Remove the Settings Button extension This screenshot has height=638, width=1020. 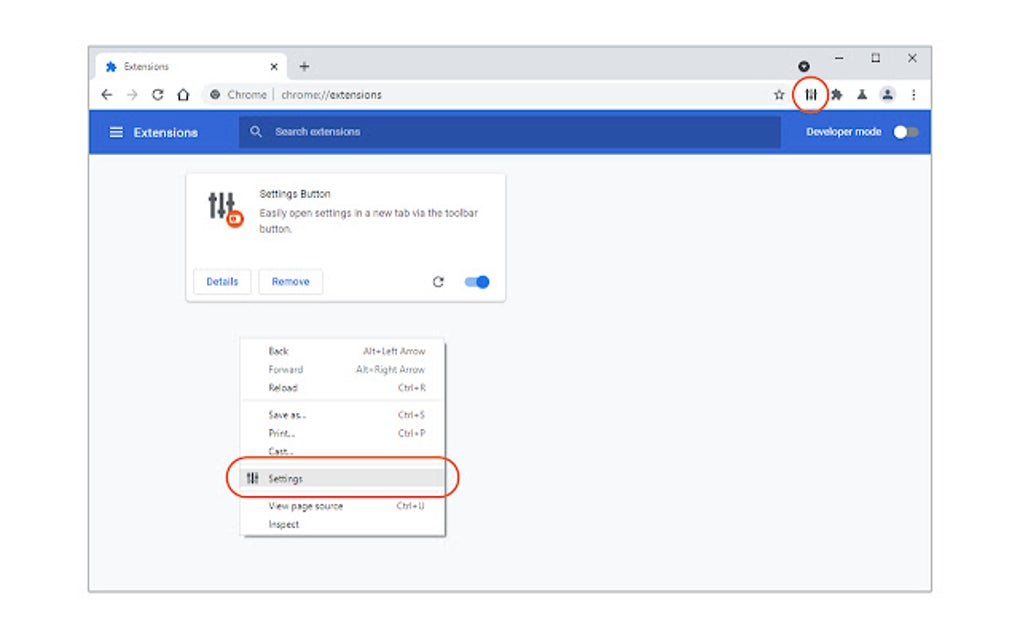pyautogui.click(x=290, y=282)
